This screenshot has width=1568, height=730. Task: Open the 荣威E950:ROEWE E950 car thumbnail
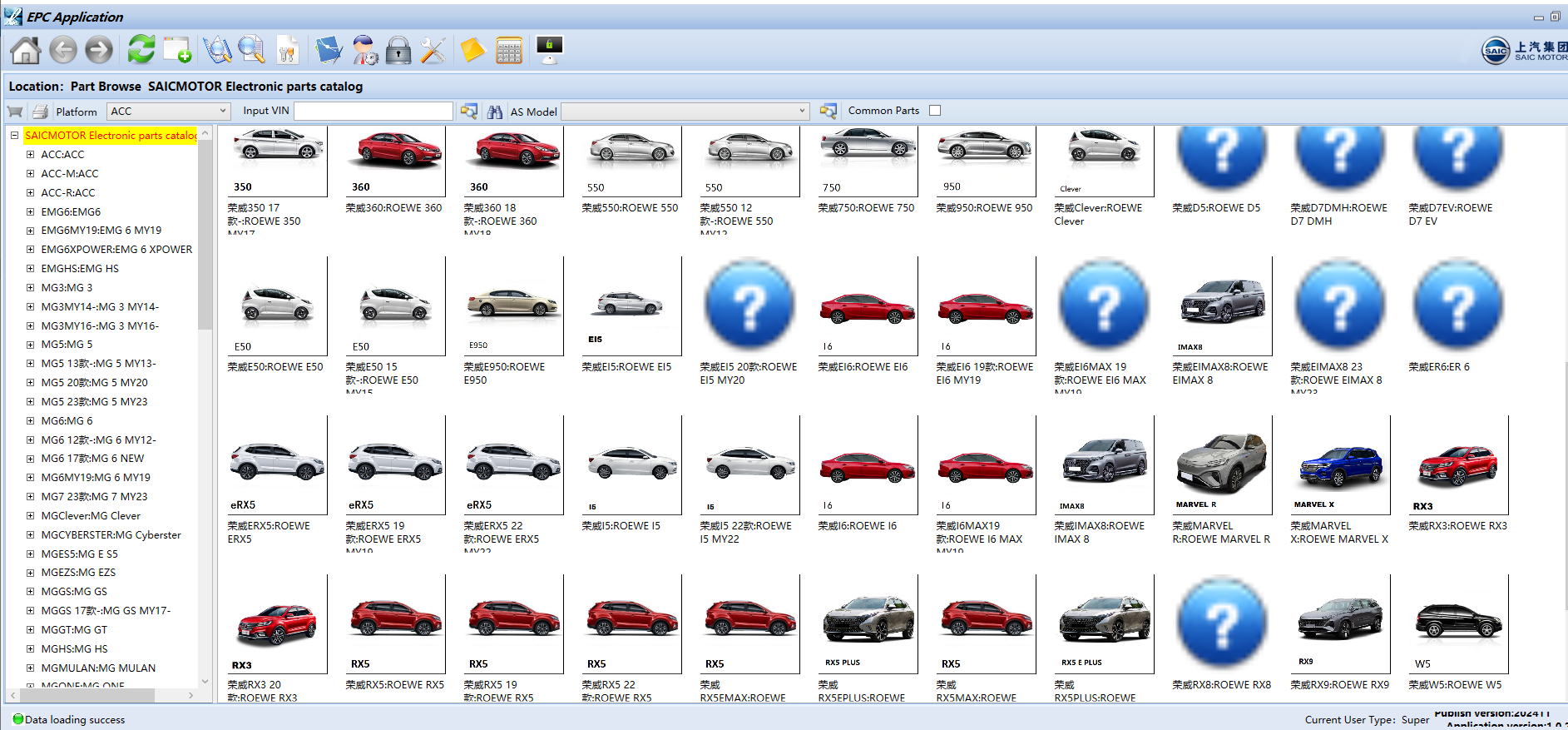(514, 306)
